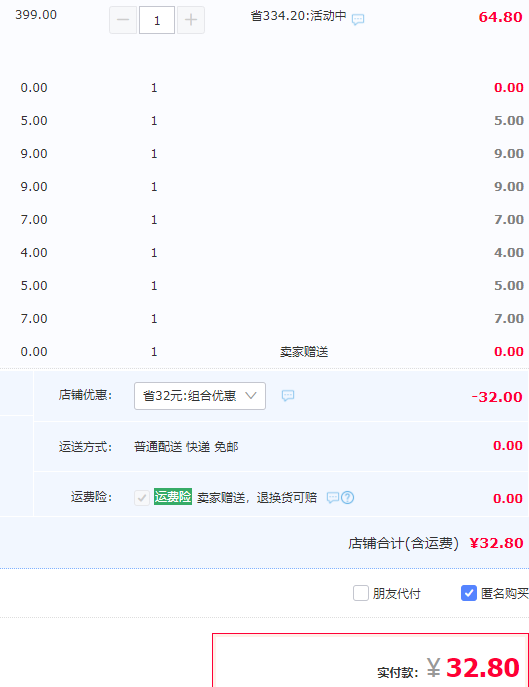The image size is (529, 687).
Task: Click the 64.80 item subtotal price
Action: click(x=501, y=17)
